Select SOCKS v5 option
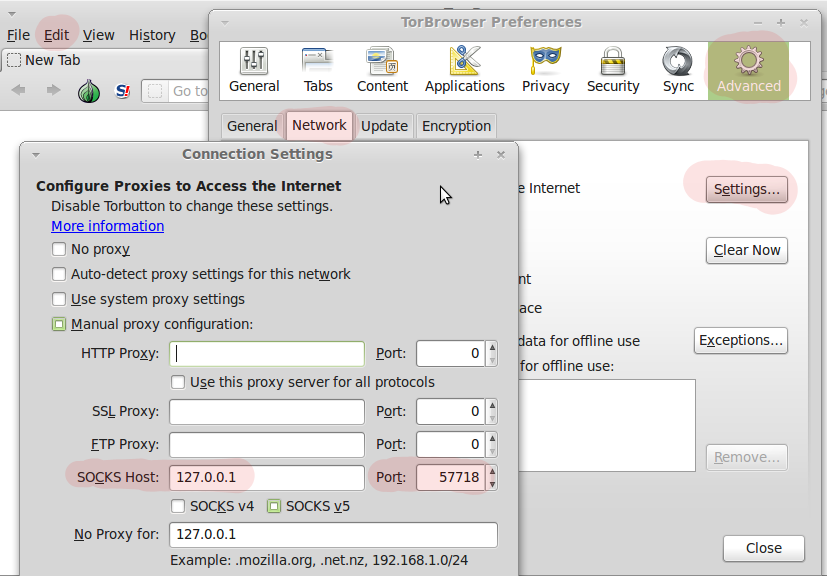 pos(274,506)
